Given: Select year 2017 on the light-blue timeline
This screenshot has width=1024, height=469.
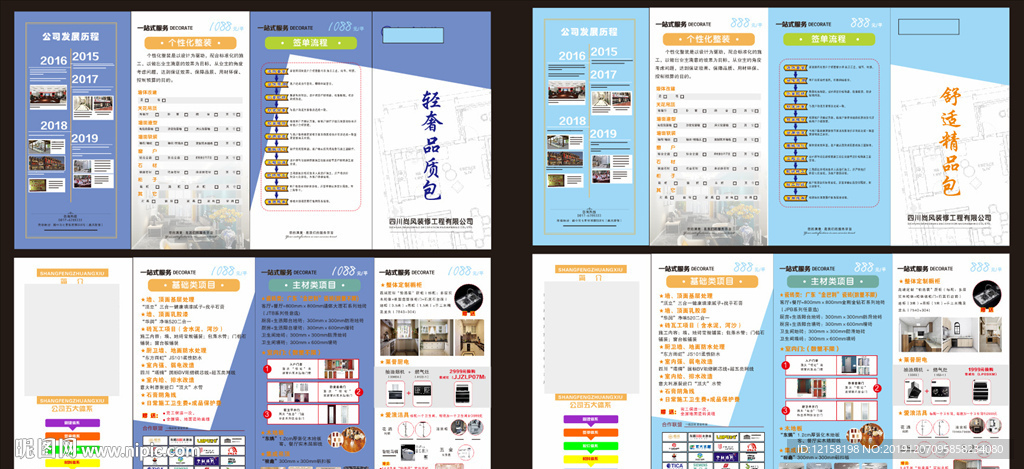Looking at the screenshot, I should click(x=603, y=74).
